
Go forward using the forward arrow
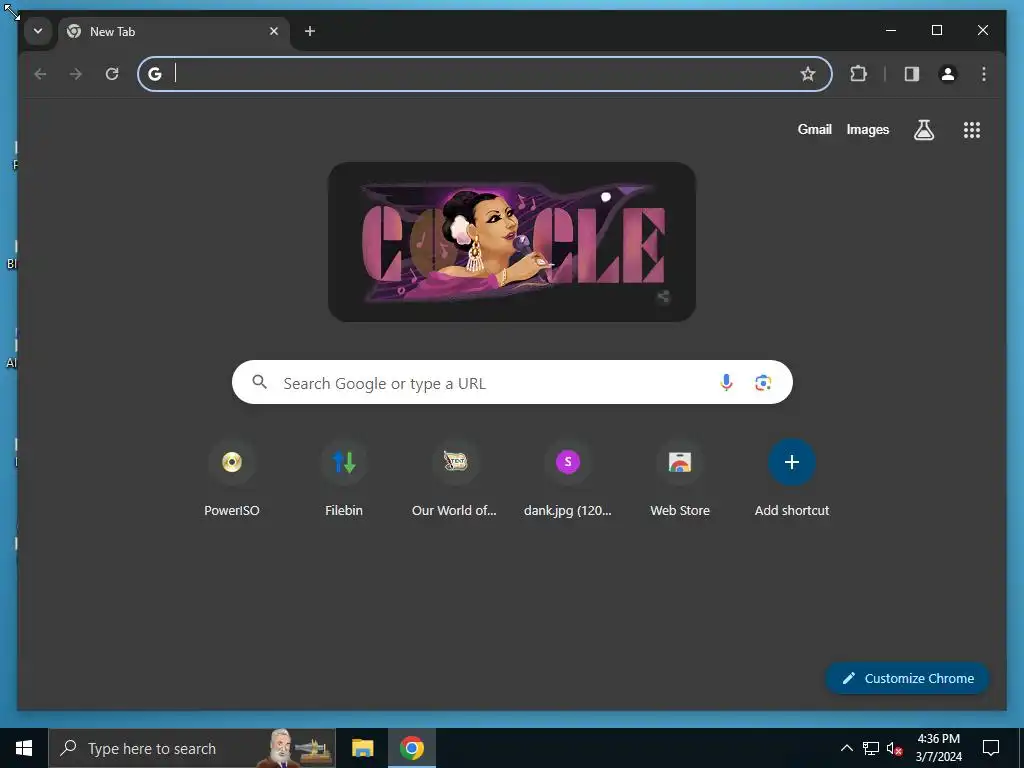click(x=76, y=74)
